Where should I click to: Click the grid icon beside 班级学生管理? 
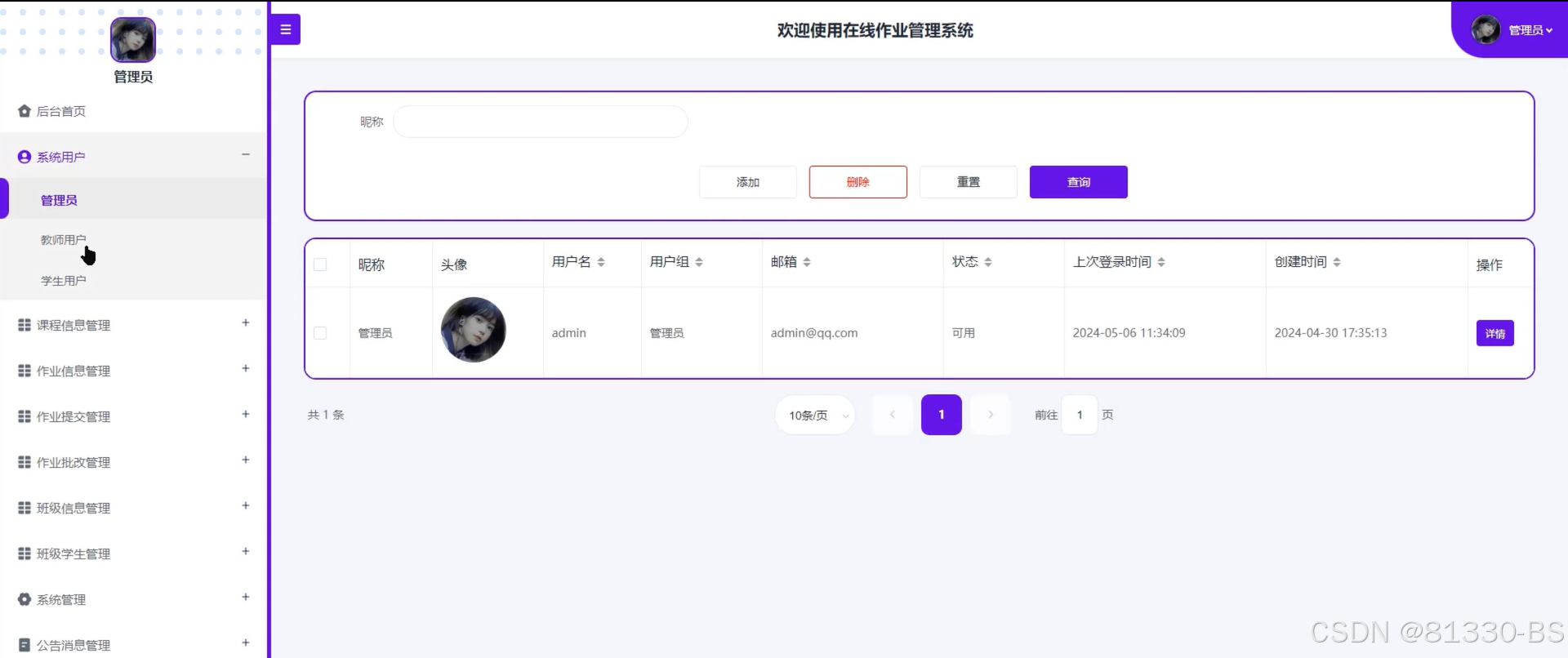pyautogui.click(x=24, y=554)
